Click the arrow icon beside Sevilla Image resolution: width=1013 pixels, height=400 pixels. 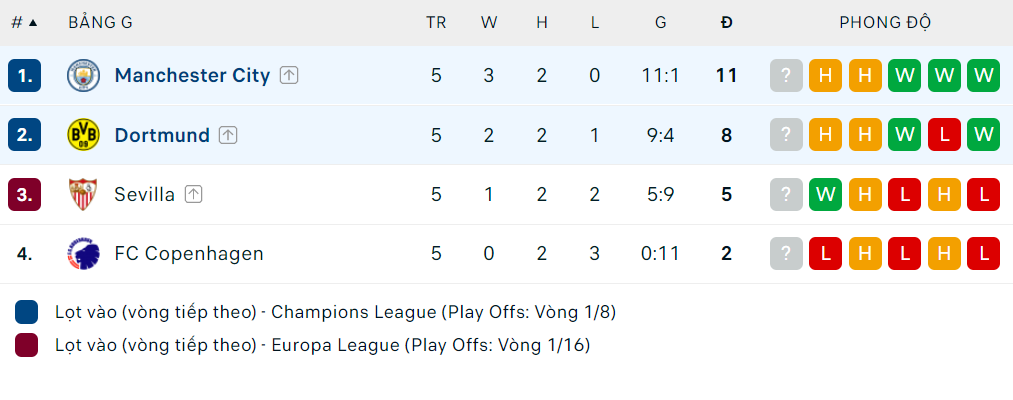[x=193, y=194]
